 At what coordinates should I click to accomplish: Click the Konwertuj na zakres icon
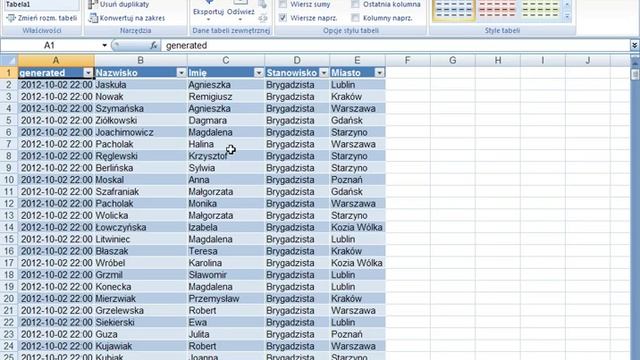(93, 18)
